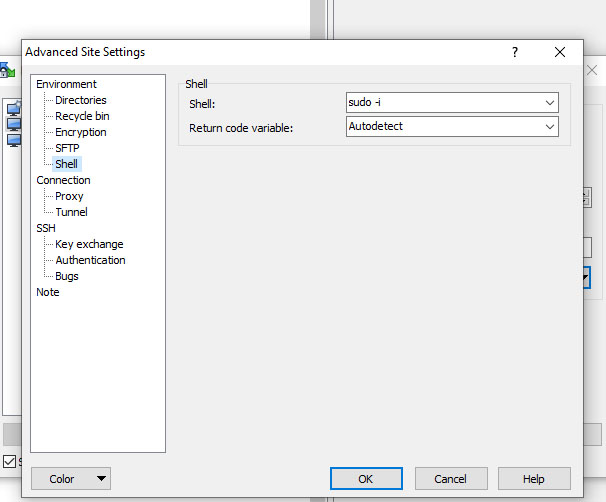This screenshot has height=502, width=606.
Task: Toggle the checkbox at bottom left corner
Action: (9, 461)
